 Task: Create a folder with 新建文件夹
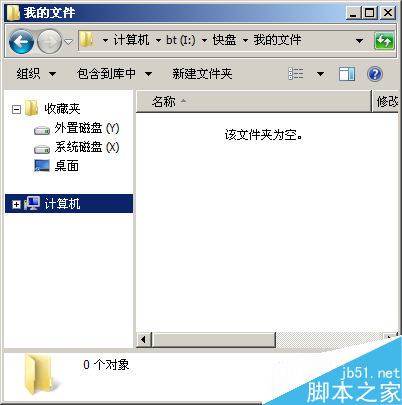pos(202,74)
